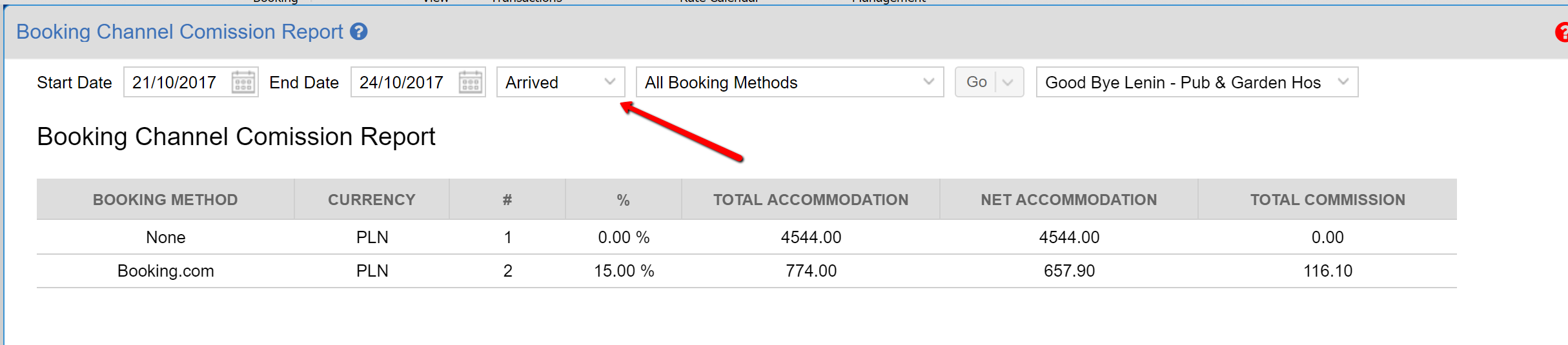Click the End Date field showing 24/10/2017
The image size is (1568, 345).
(402, 83)
